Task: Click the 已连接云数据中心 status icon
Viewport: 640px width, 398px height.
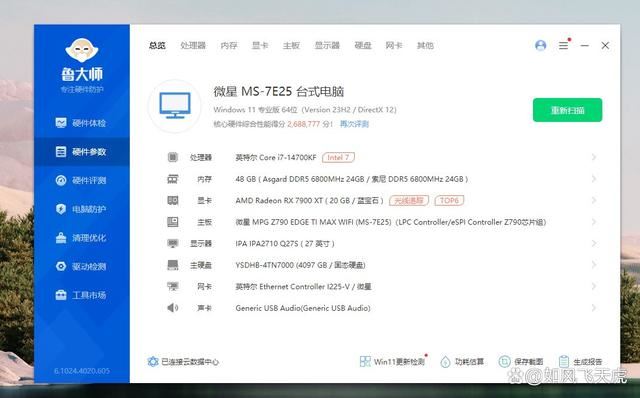Action: (x=153, y=361)
